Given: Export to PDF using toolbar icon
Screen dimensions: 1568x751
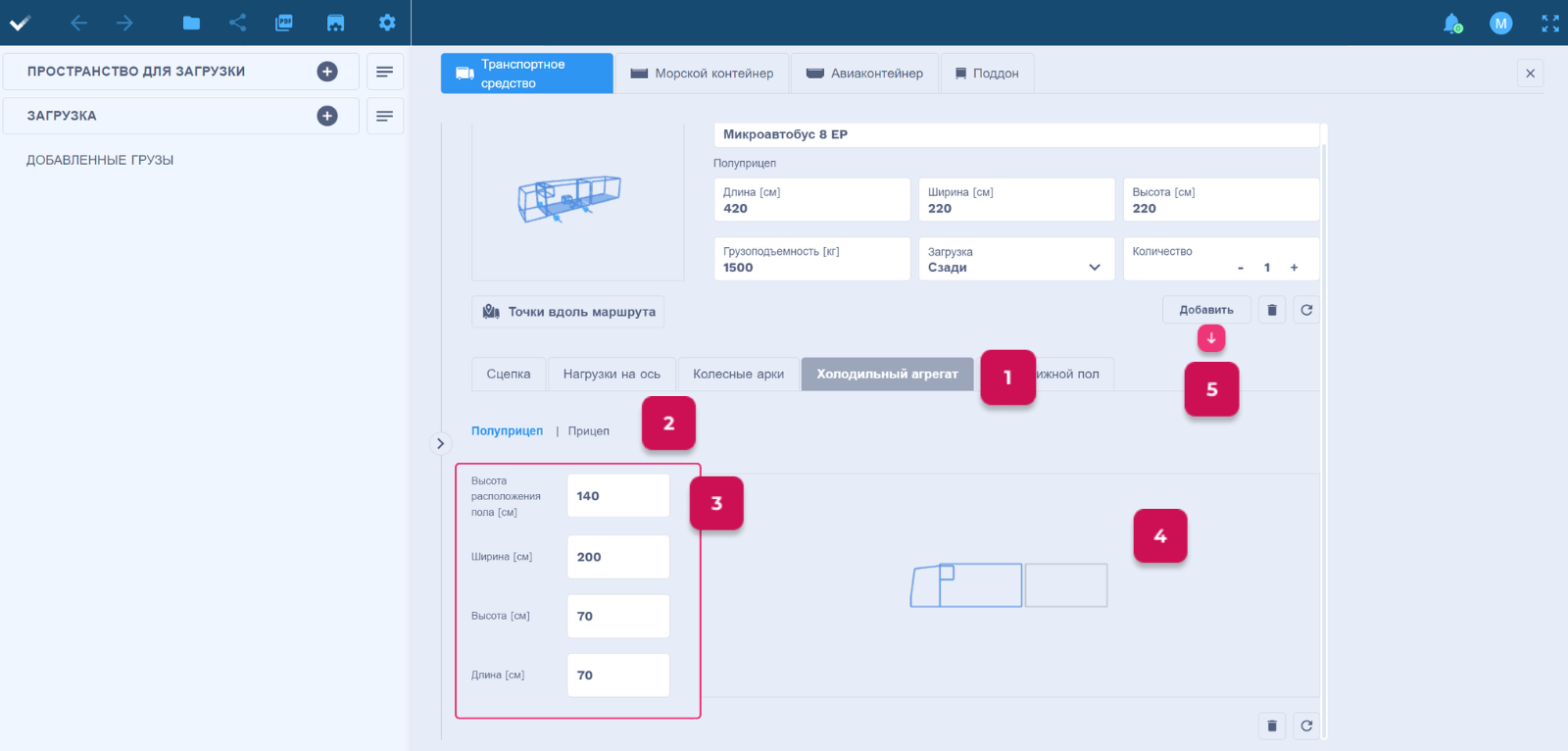Looking at the screenshot, I should pos(284,23).
